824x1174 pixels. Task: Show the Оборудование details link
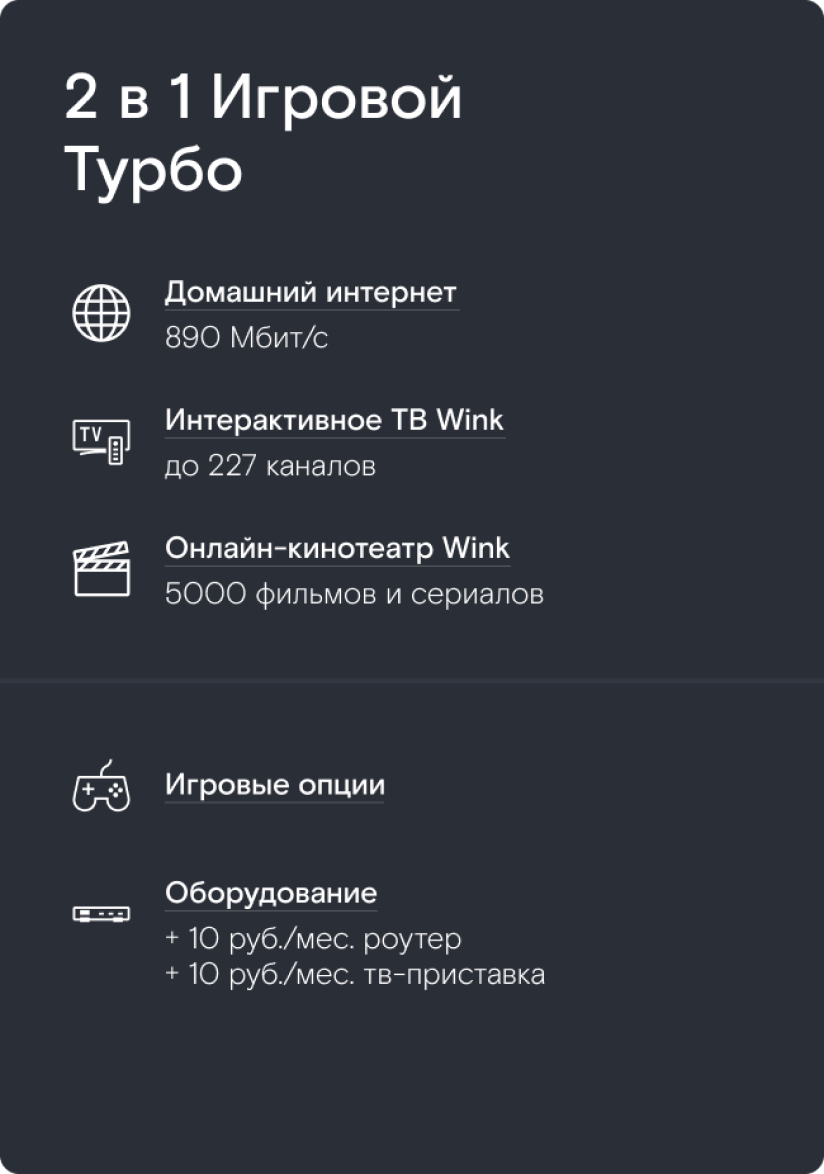pyautogui.click(x=271, y=893)
